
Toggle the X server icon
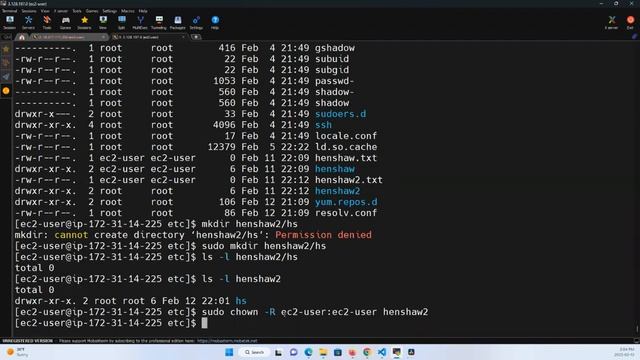click(x=611, y=22)
